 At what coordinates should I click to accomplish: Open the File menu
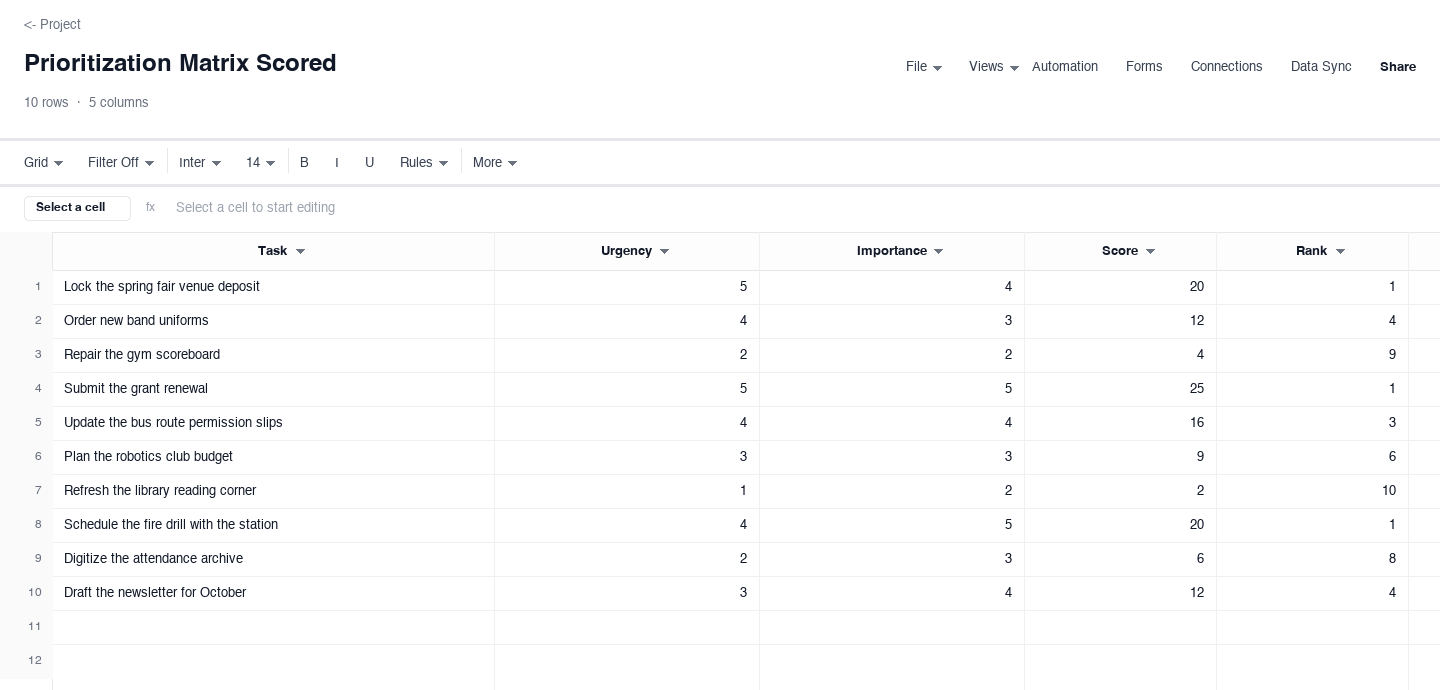coord(924,67)
